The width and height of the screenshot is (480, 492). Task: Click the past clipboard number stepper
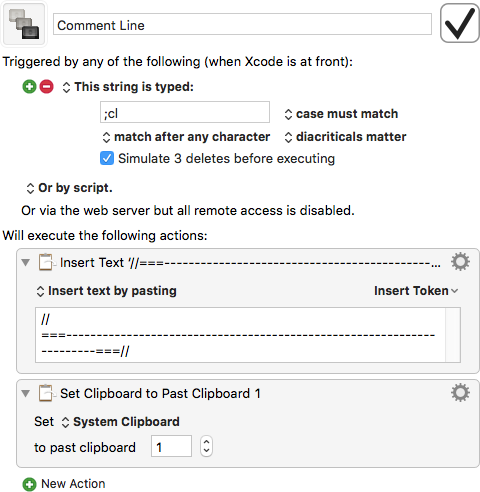tap(206, 446)
